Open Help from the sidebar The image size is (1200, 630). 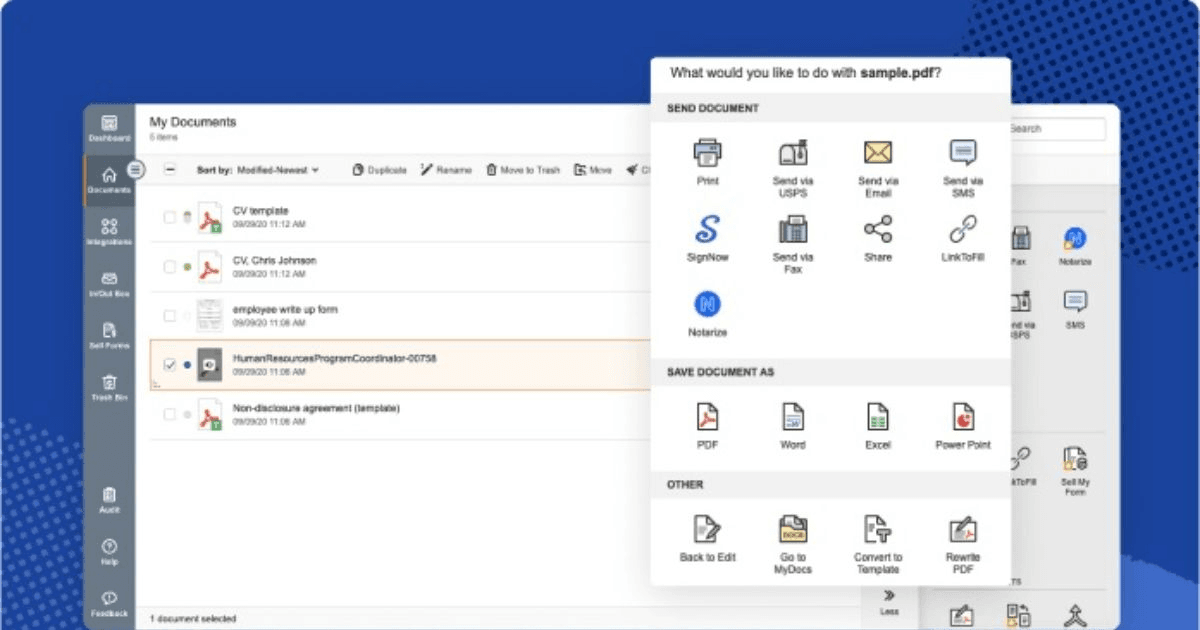[109, 552]
